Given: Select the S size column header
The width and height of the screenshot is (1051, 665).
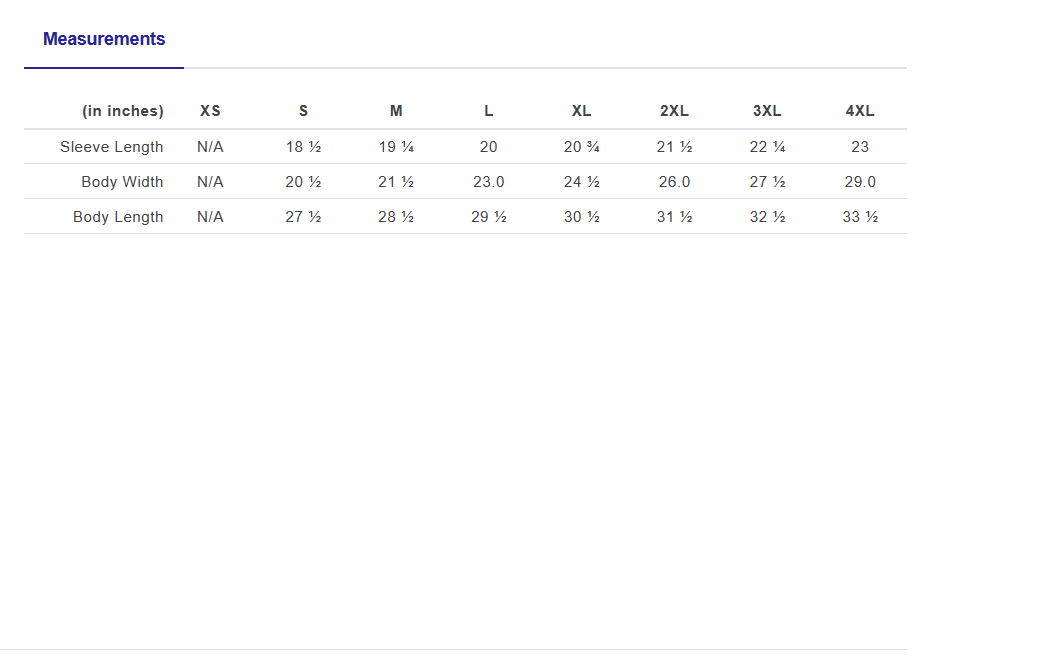Looking at the screenshot, I should 303,111.
